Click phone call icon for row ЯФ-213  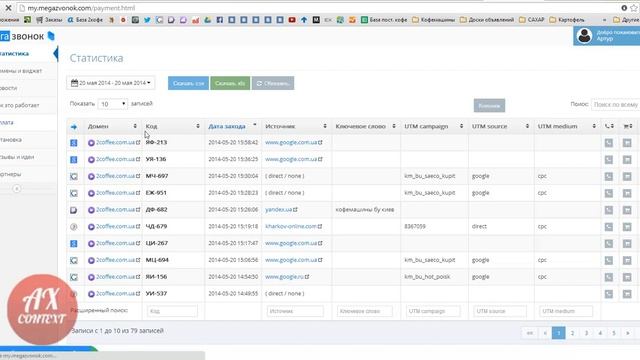coord(609,142)
